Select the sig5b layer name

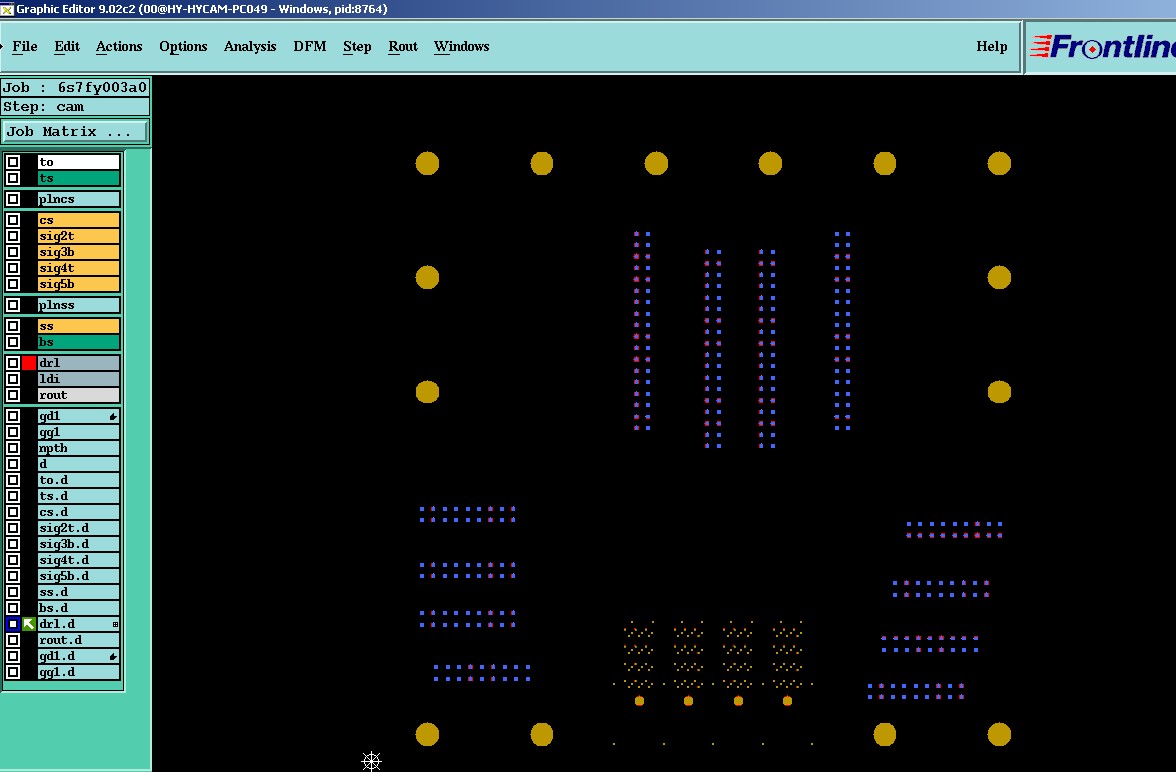pos(78,284)
